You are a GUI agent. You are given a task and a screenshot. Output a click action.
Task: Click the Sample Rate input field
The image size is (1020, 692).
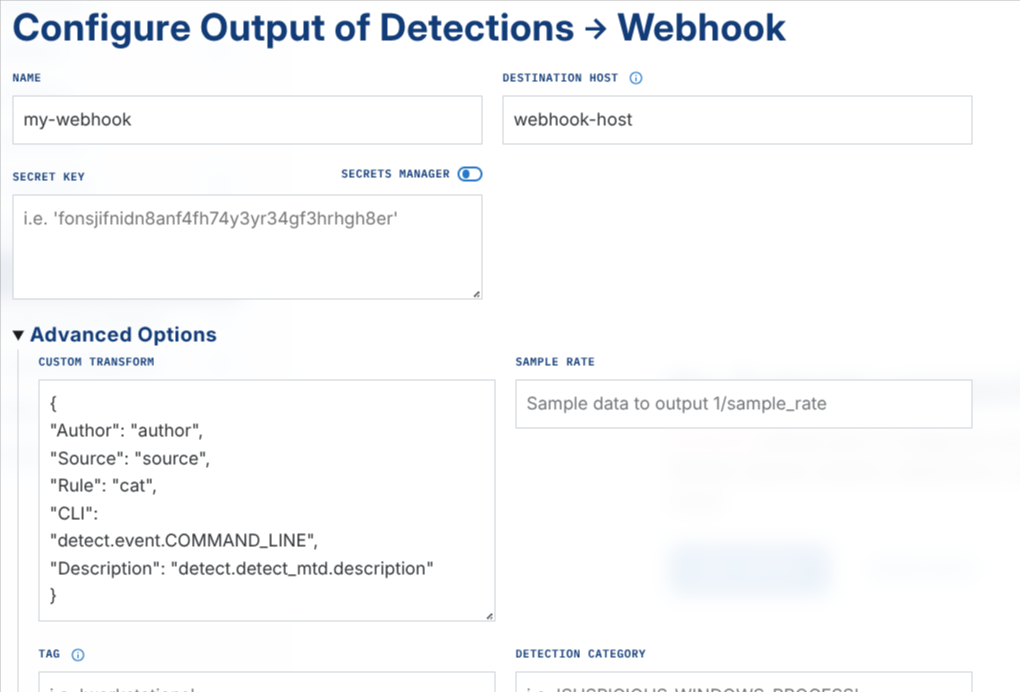click(743, 404)
